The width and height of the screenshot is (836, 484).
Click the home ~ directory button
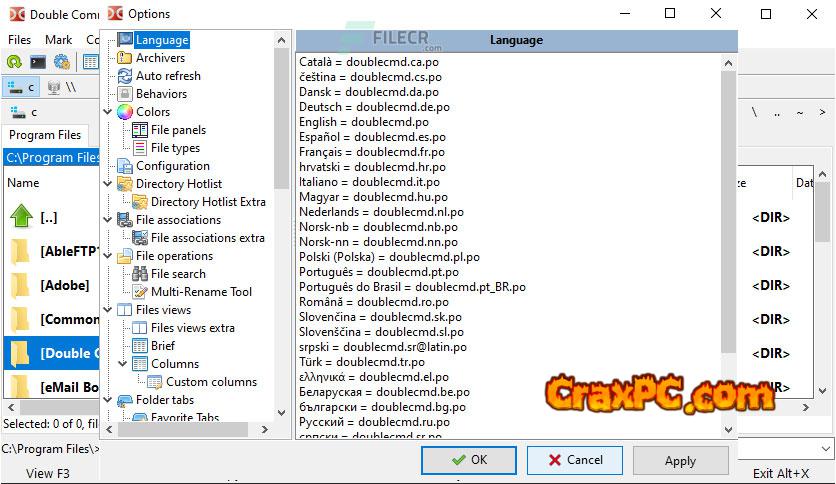click(800, 112)
